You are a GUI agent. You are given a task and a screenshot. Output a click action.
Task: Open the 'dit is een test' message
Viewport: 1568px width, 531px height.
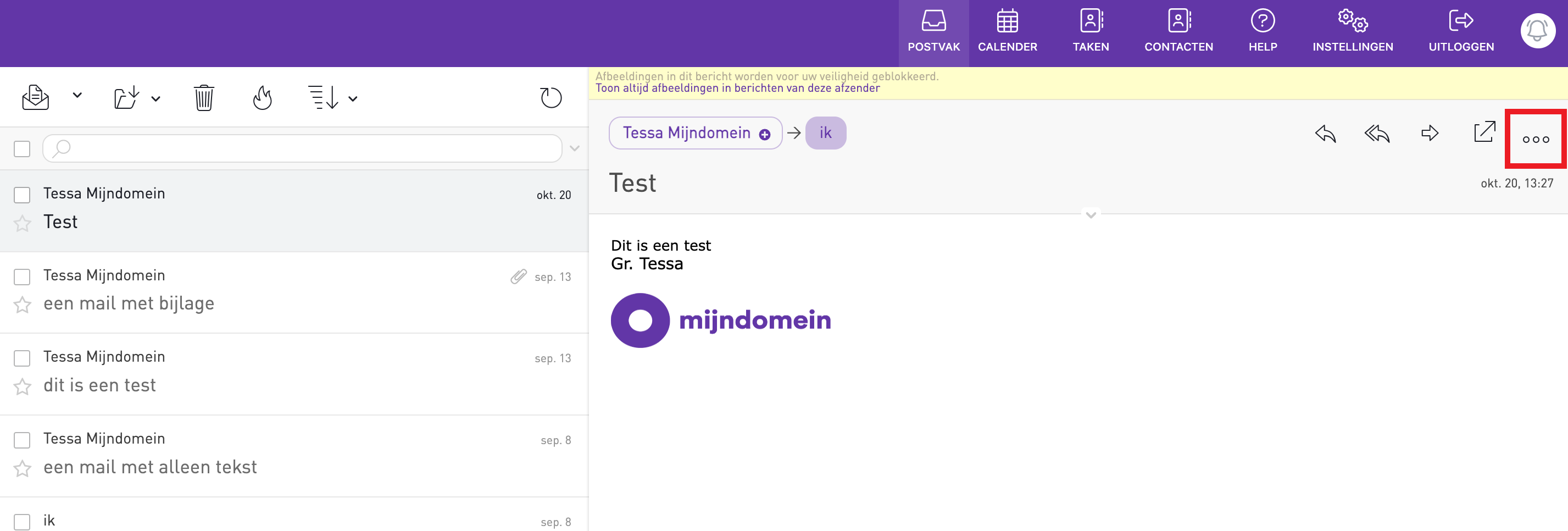[294, 374]
